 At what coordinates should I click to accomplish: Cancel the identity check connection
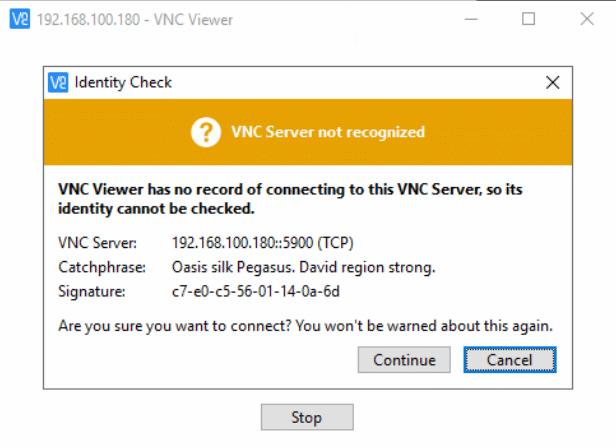[x=510, y=360]
